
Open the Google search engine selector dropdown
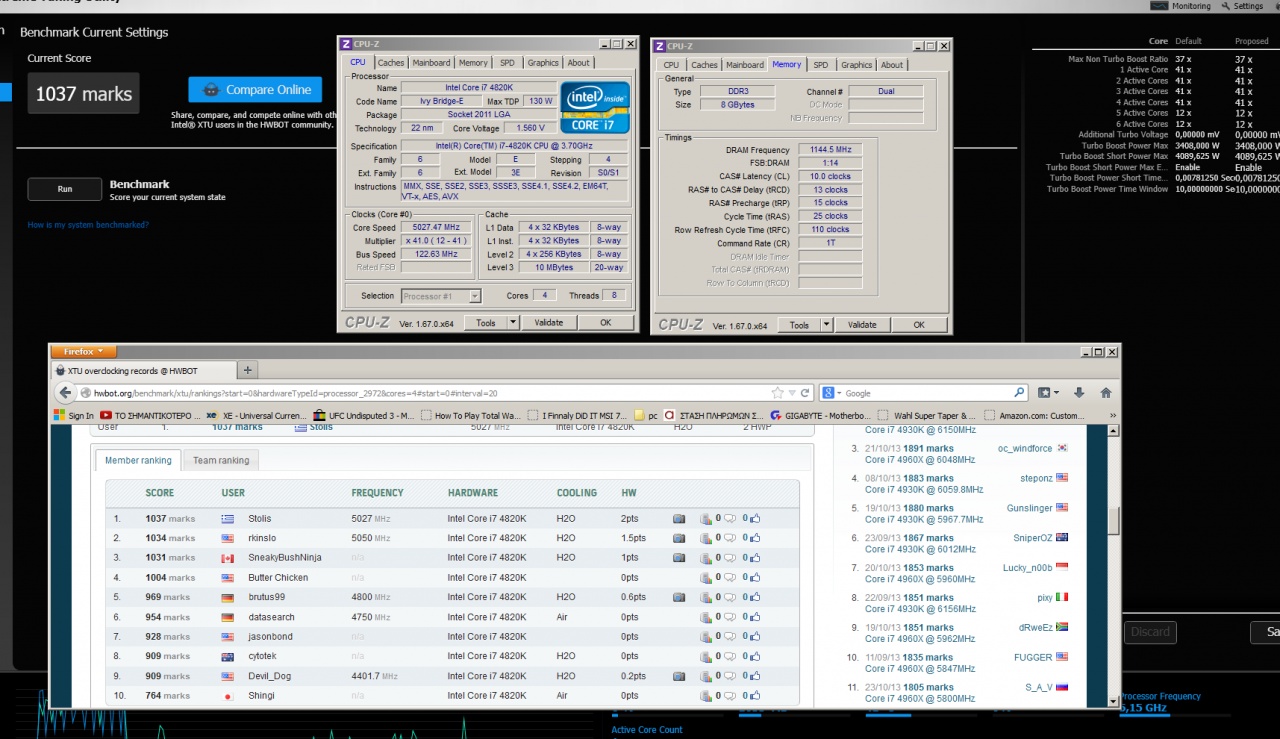point(834,393)
